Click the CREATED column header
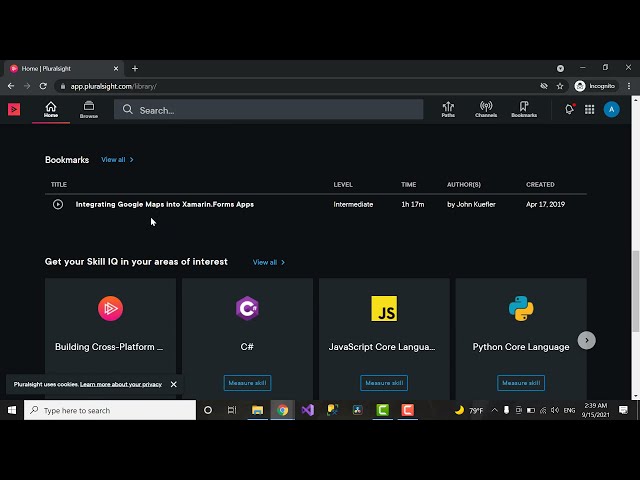Image resolution: width=640 pixels, height=480 pixels. click(x=540, y=184)
